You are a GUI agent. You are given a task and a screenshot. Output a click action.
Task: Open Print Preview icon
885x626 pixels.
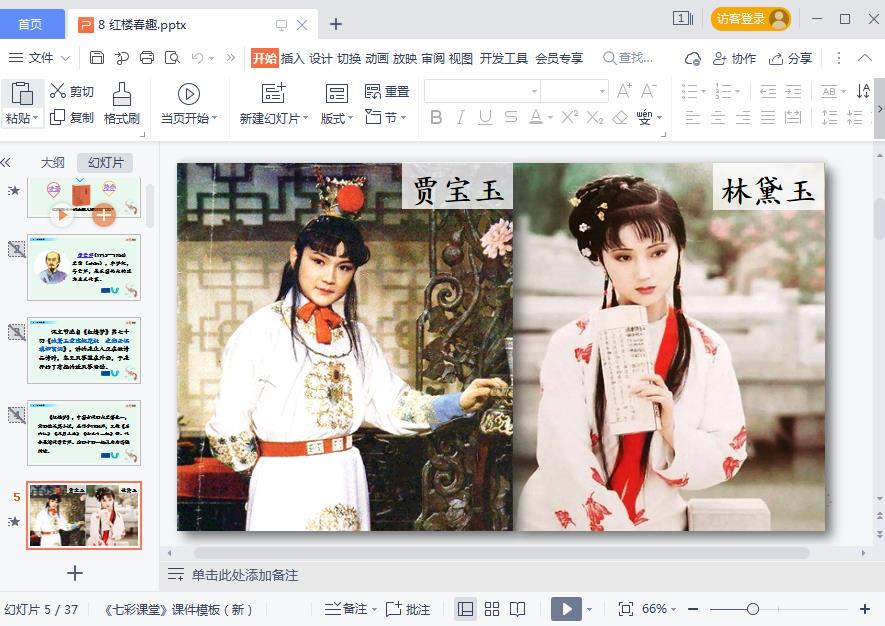[172, 58]
